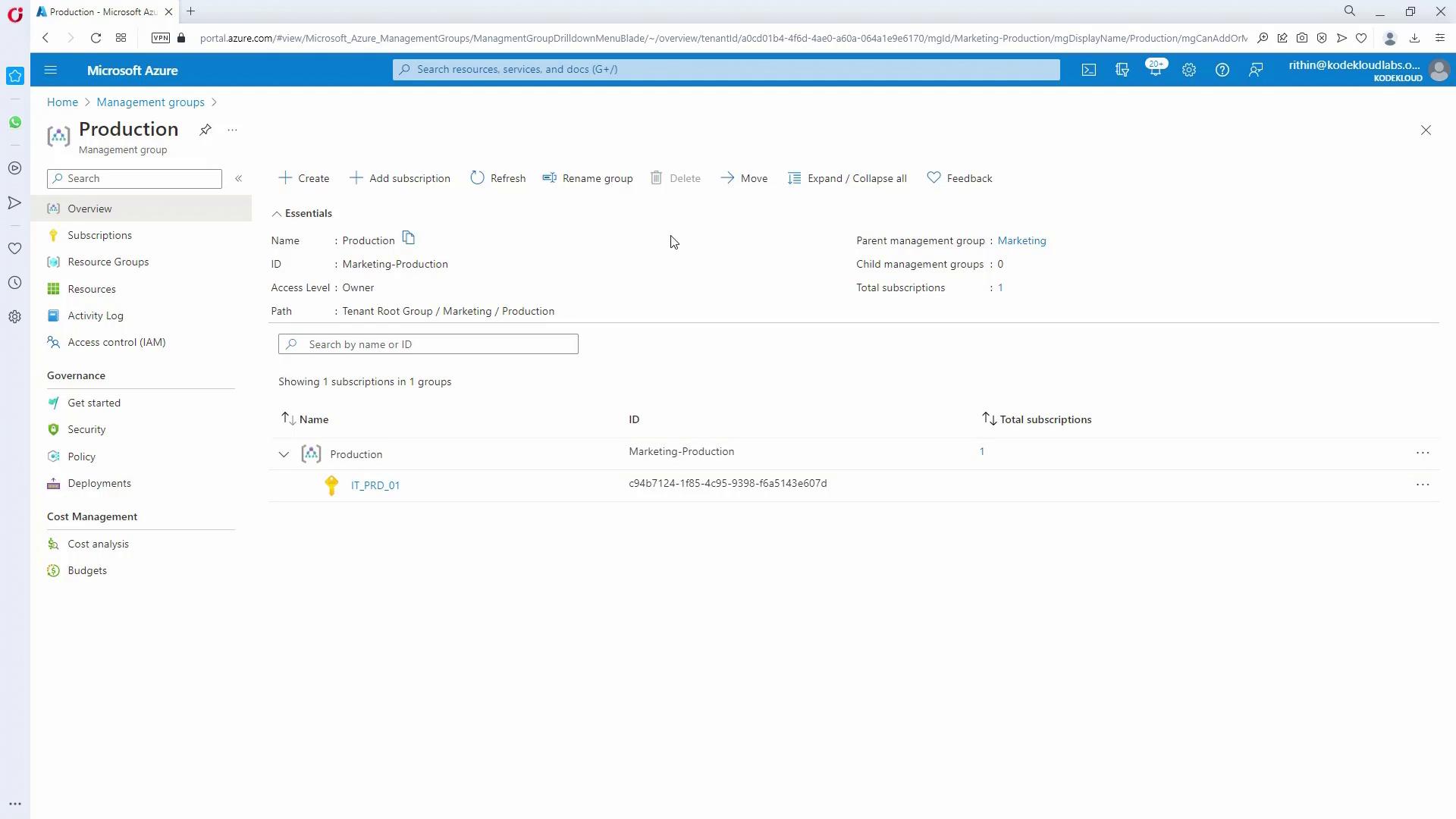1456x819 pixels.
Task: Open more options for IT_PRD_01 row
Action: click(1422, 485)
